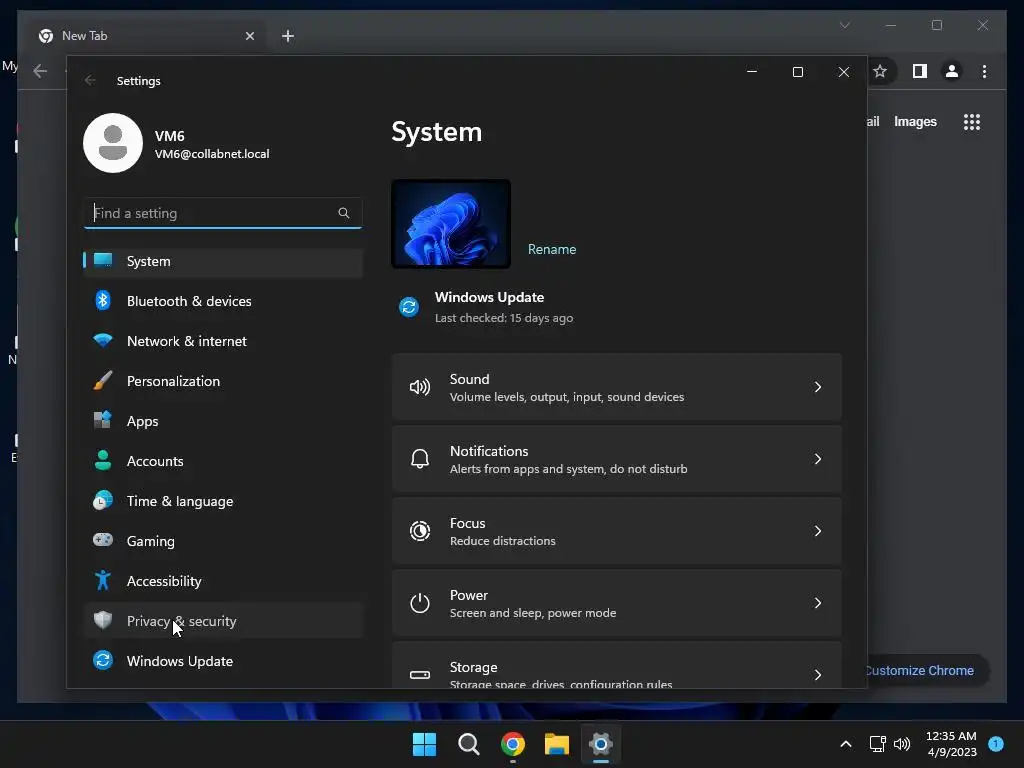The width and height of the screenshot is (1024, 768).
Task: Expand the Notifications chevron arrow
Action: [x=818, y=459]
